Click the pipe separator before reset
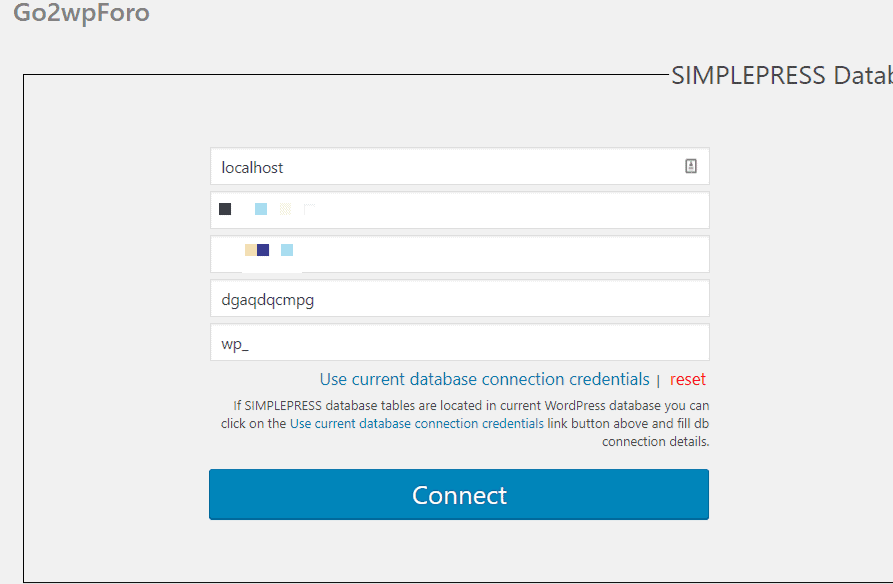Viewport: 893px width, 584px height. click(x=658, y=381)
